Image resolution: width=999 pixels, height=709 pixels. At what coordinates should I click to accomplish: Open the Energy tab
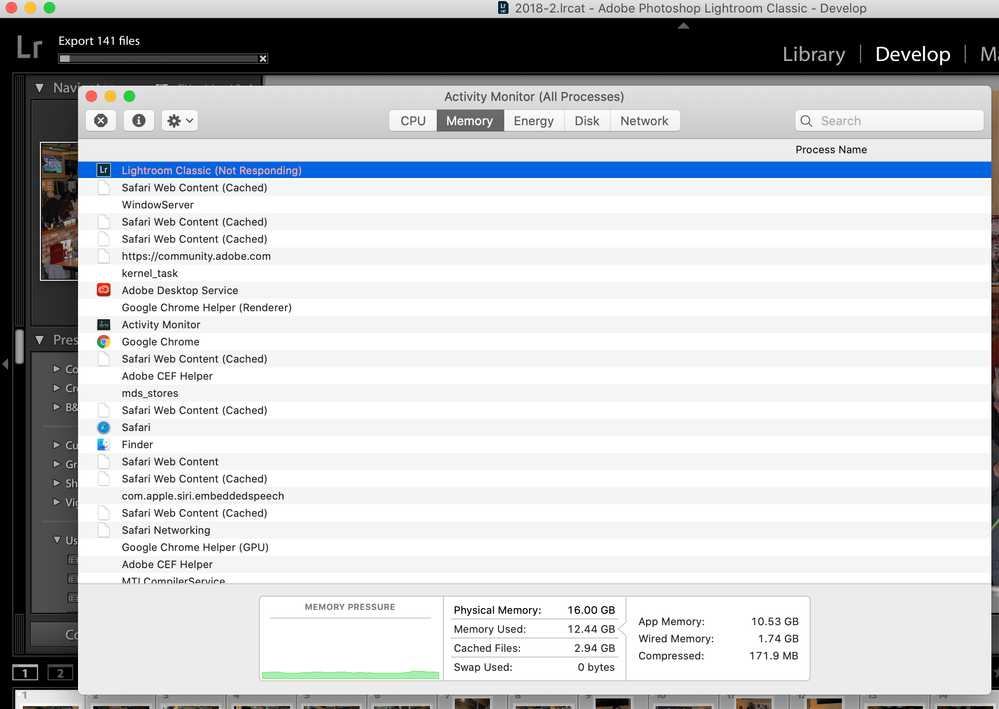[533, 121]
